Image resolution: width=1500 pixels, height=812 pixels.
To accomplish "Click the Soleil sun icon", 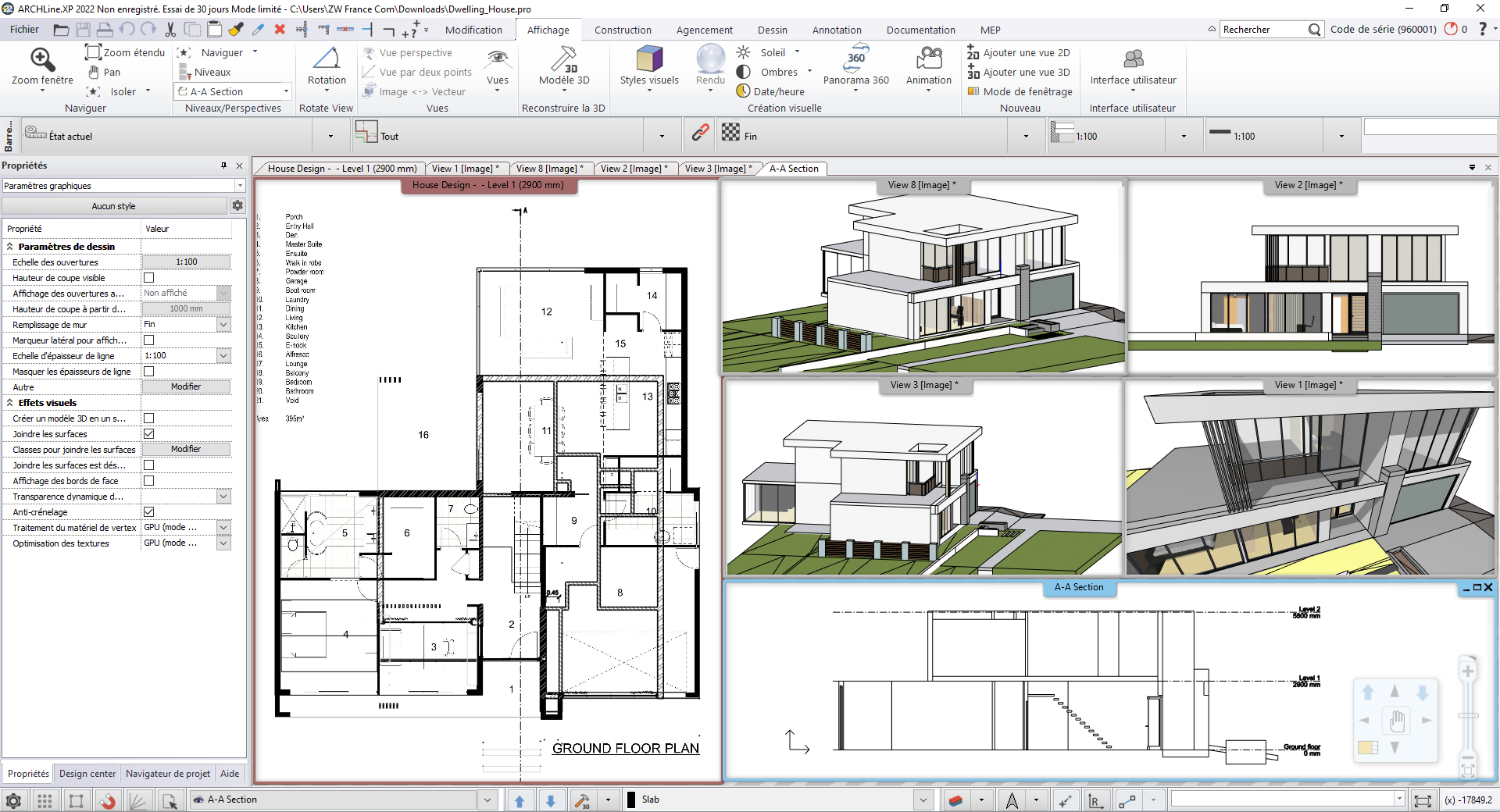I will tap(744, 52).
